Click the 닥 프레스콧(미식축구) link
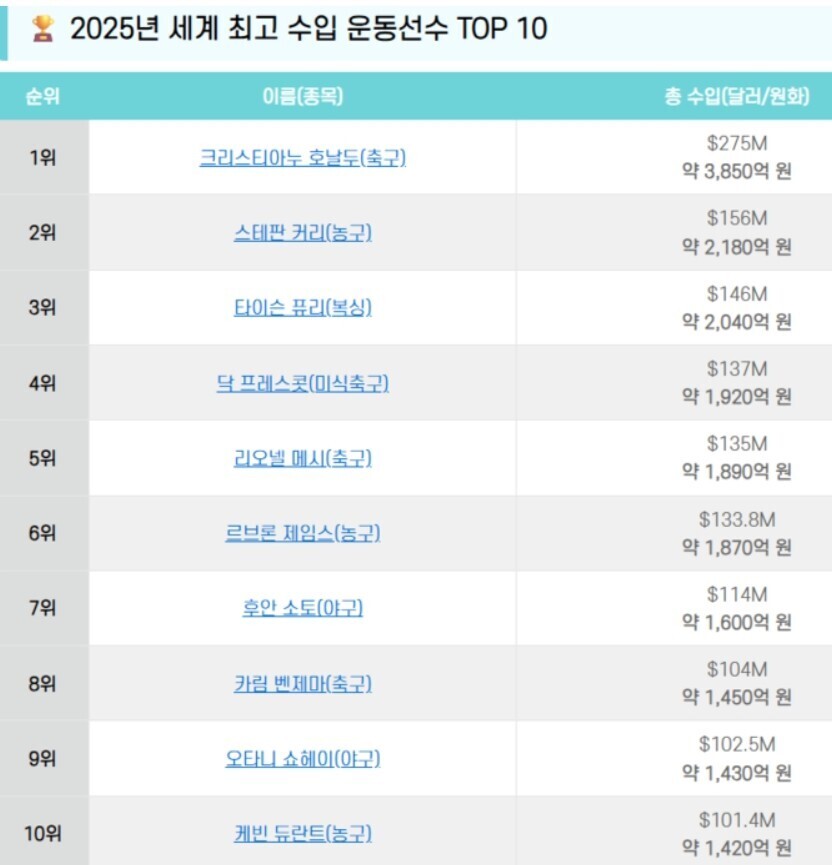The image size is (832, 865). [x=303, y=383]
